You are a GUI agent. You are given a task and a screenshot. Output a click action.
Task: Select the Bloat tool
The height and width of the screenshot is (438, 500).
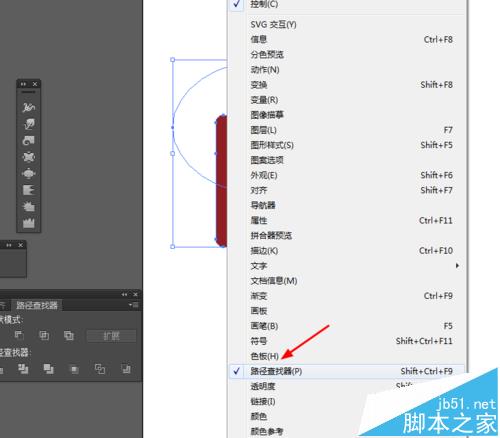click(x=29, y=174)
